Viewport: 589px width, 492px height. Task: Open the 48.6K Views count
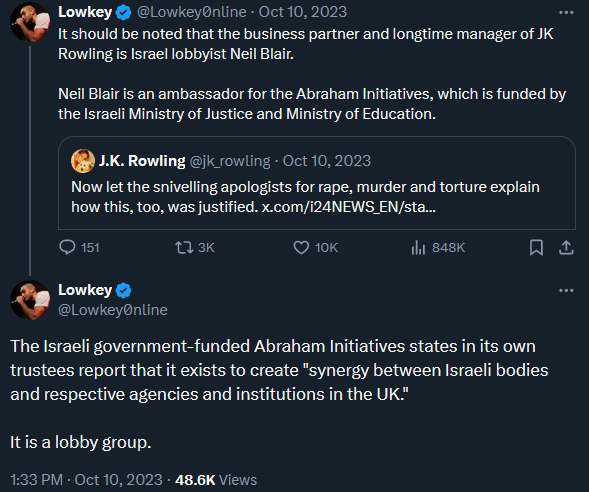[216, 480]
